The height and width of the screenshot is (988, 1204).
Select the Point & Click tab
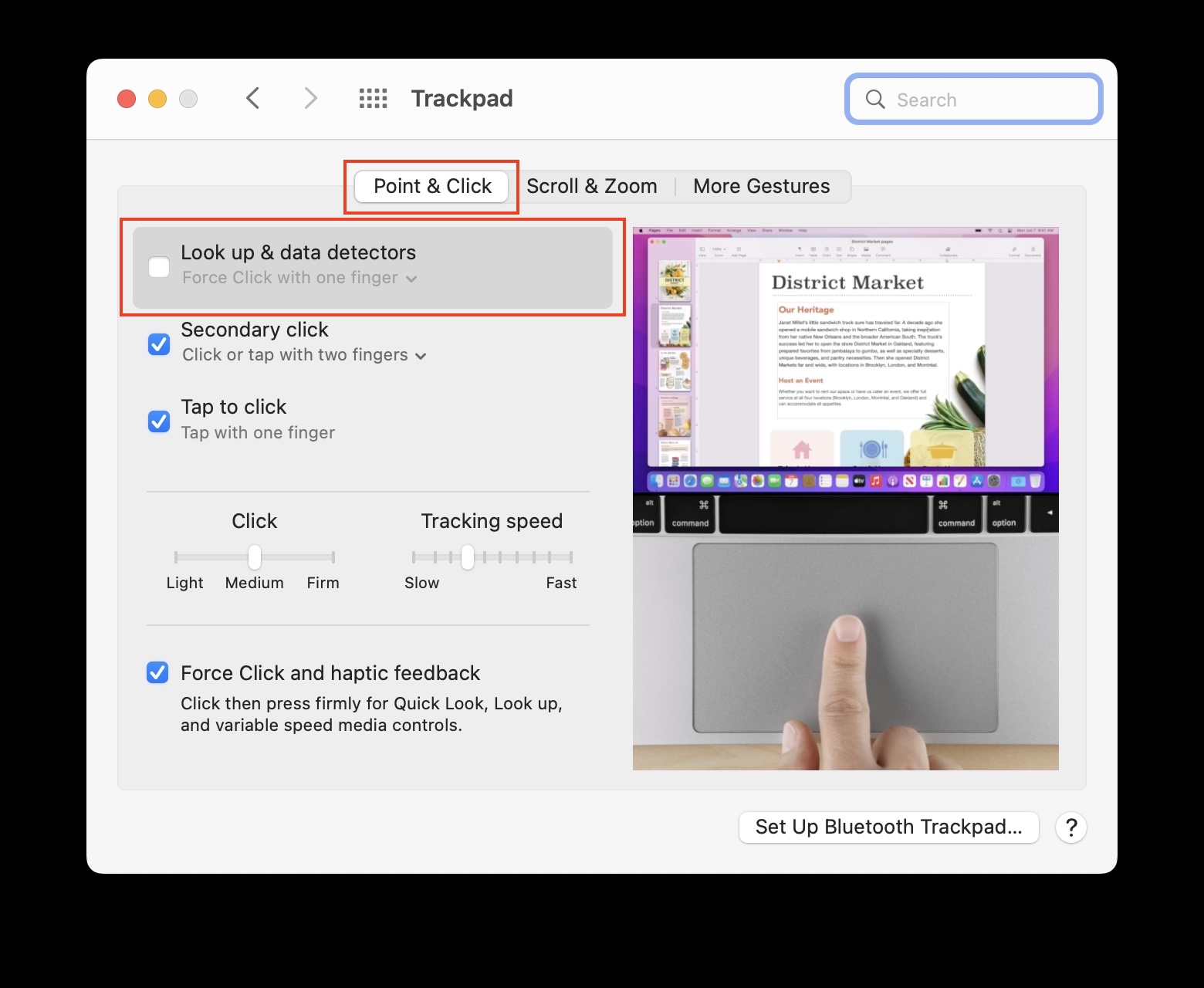pyautogui.click(x=431, y=186)
